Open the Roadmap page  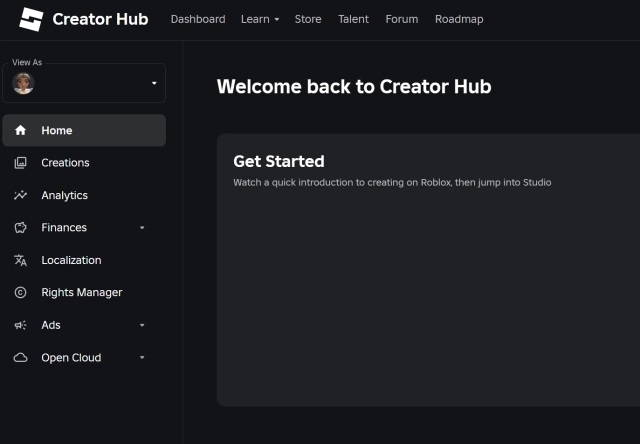pos(459,19)
